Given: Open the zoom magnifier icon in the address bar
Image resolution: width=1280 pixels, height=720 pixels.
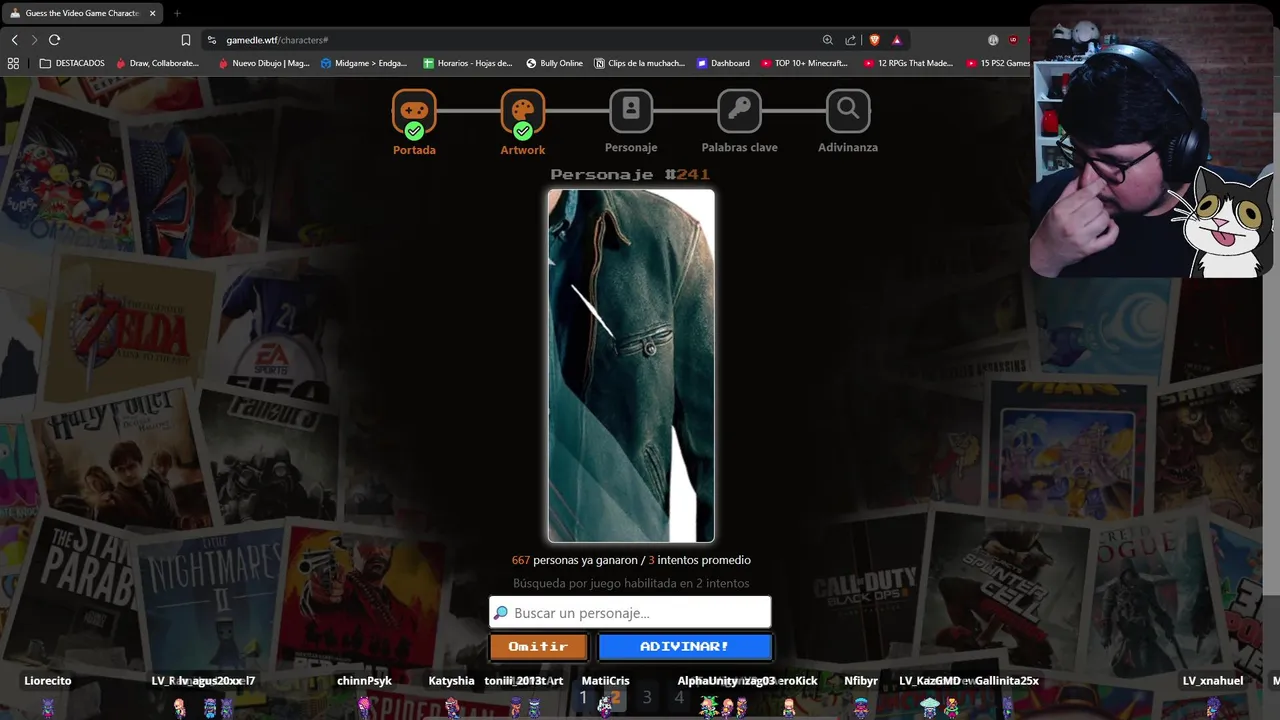Looking at the screenshot, I should 828,40.
